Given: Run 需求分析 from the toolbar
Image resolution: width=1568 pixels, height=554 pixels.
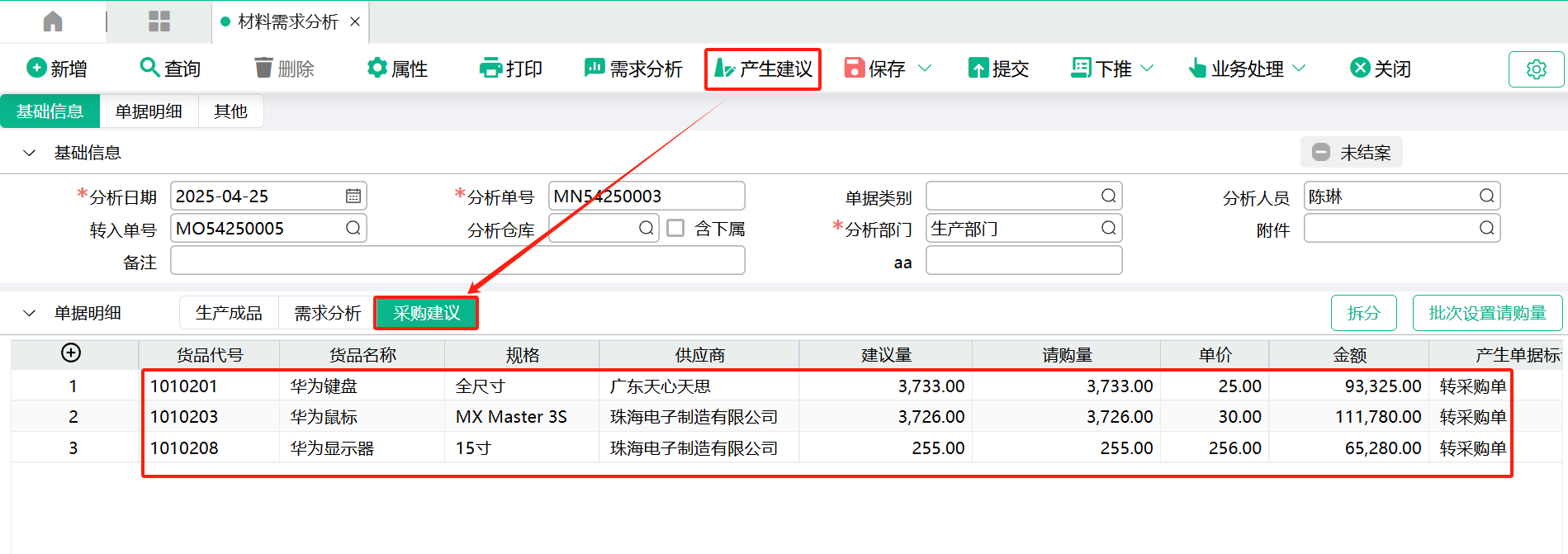Looking at the screenshot, I should (633, 69).
